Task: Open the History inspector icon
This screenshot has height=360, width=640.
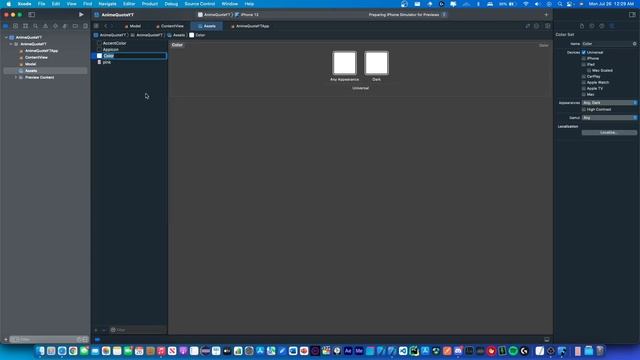Action: click(592, 26)
